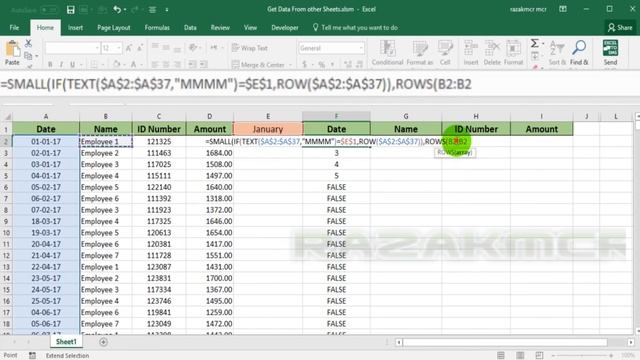This screenshot has width=640, height=360.
Task: Click the Page Layout view status icon
Action: (x=520, y=355)
